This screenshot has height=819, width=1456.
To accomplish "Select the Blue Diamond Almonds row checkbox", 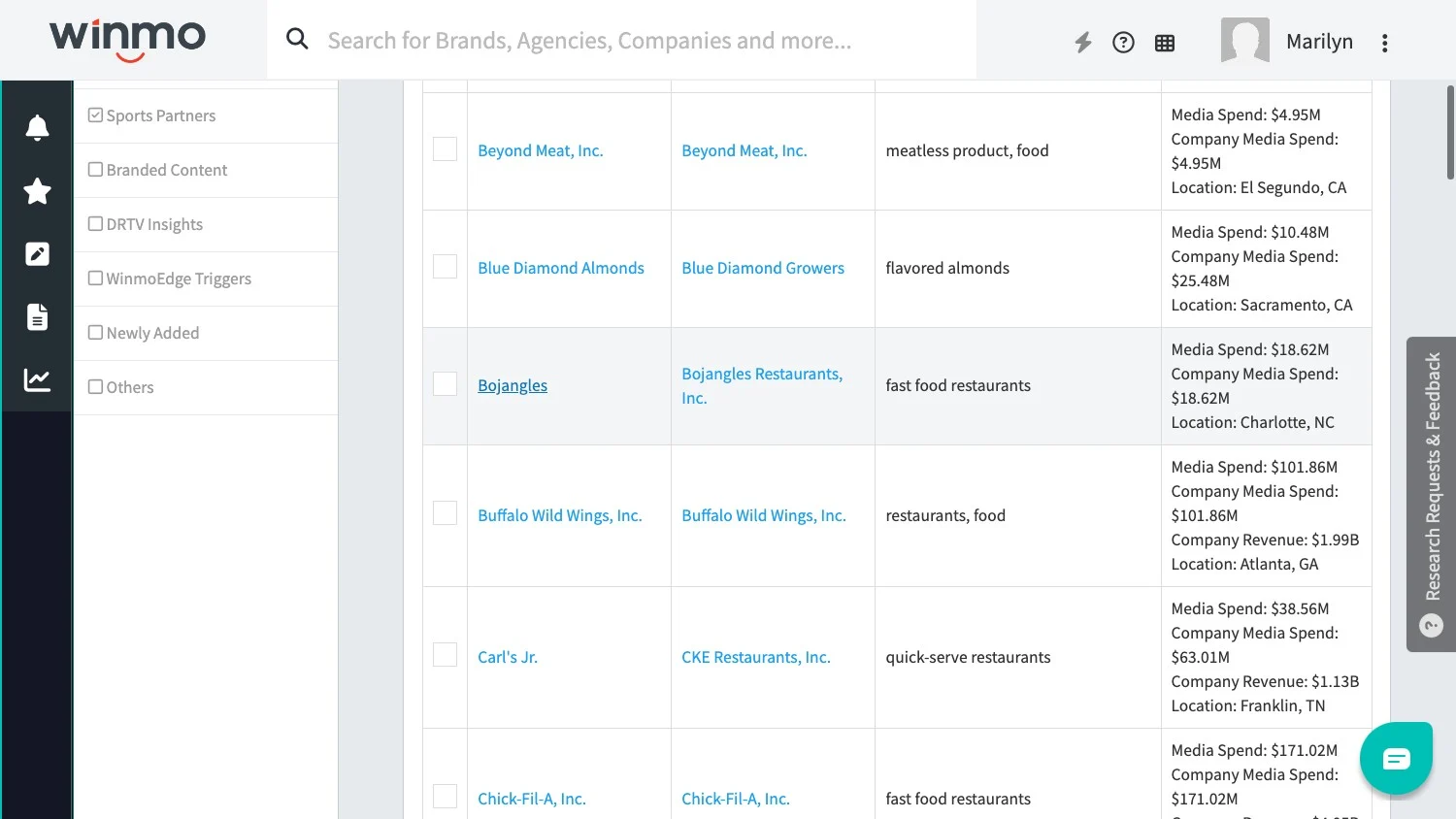I will (x=445, y=267).
